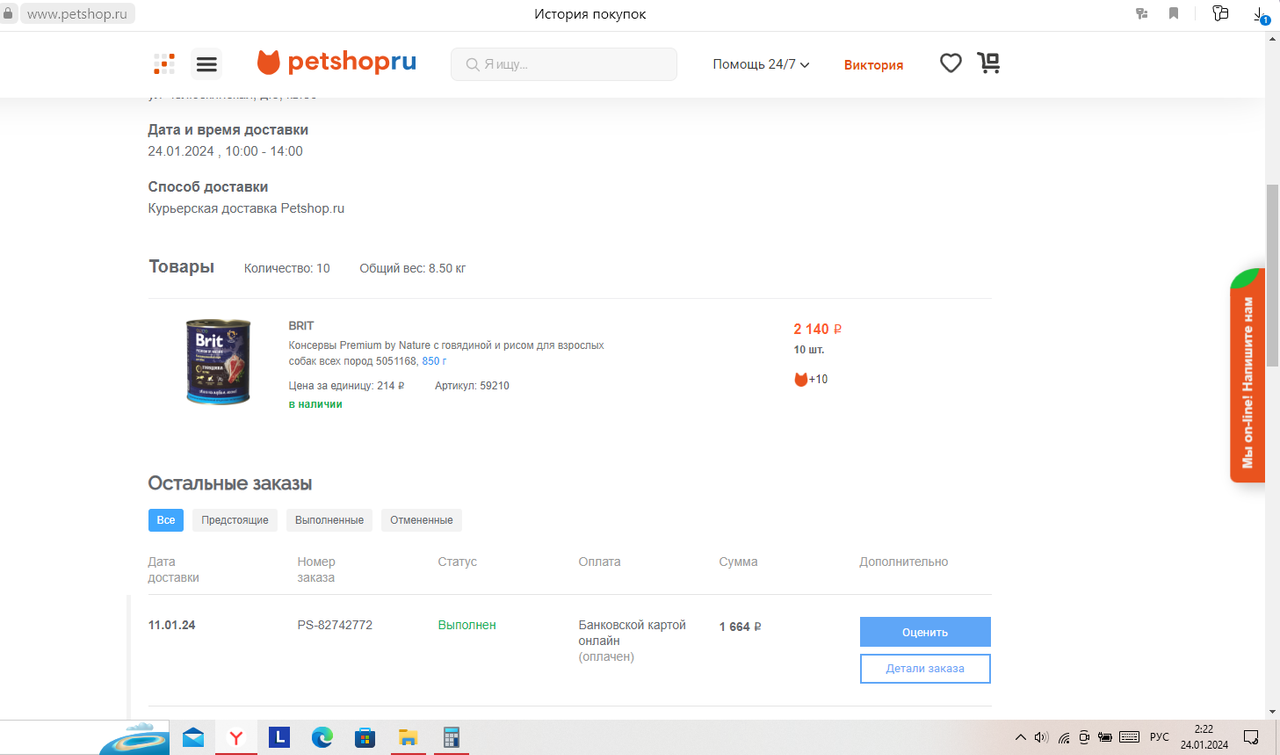Click the www.petshop.ru address bar
The height and width of the screenshot is (755, 1280).
pos(78,14)
